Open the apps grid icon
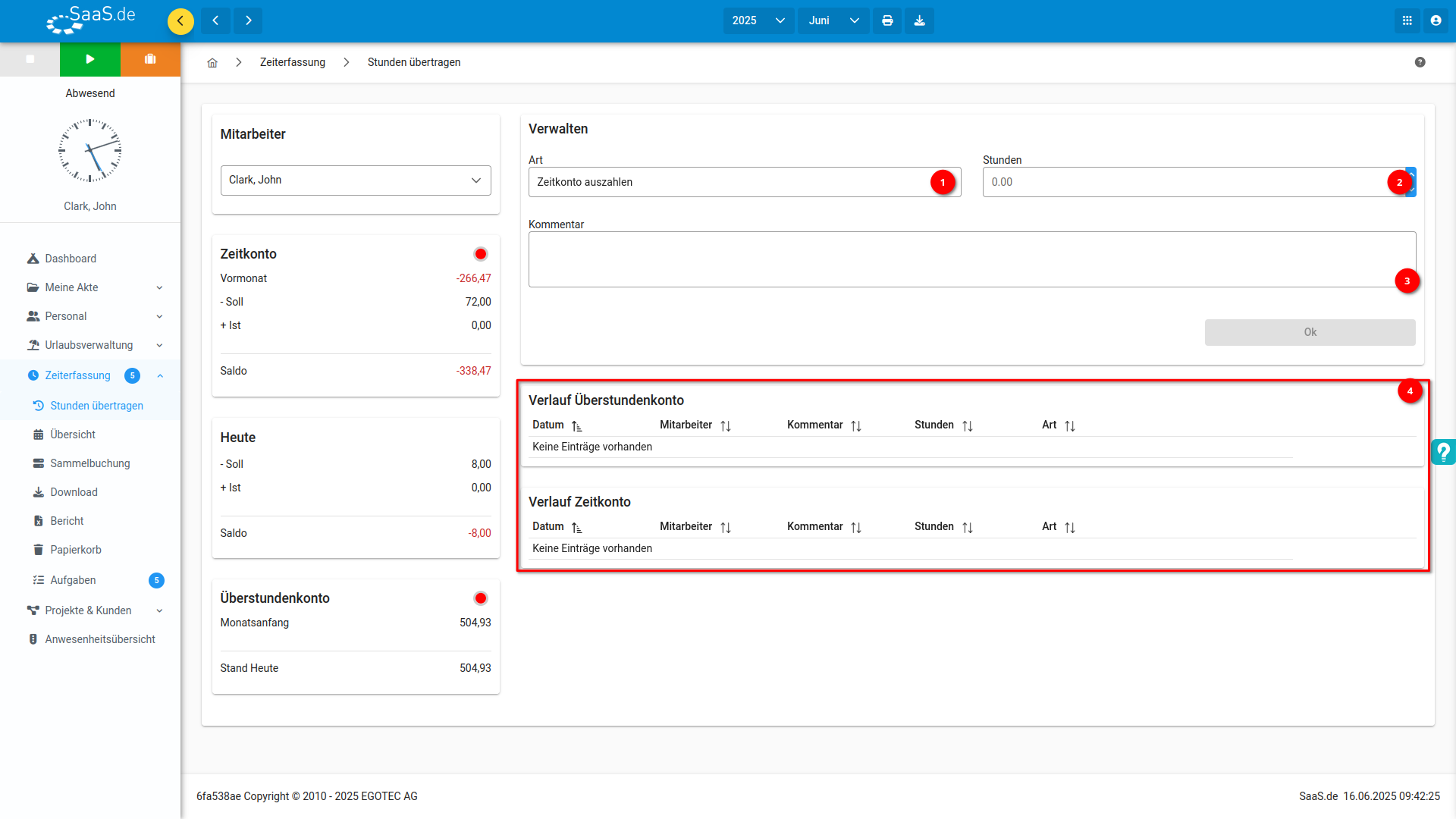The image size is (1456, 819). 1407,20
